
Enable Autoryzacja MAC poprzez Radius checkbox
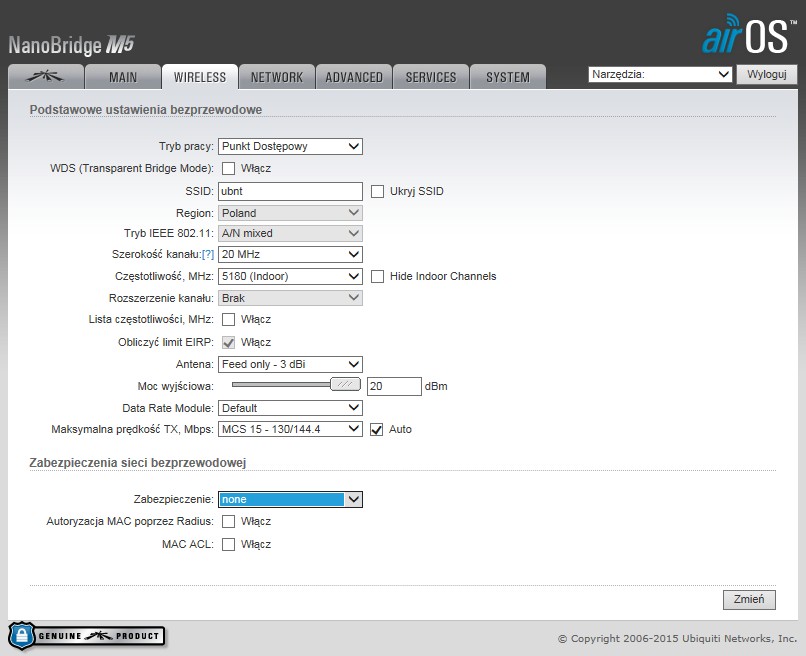228,521
